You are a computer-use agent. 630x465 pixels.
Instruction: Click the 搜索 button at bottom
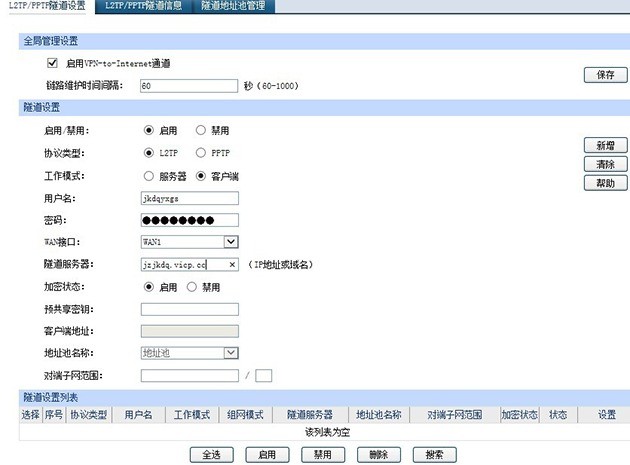[434, 455]
